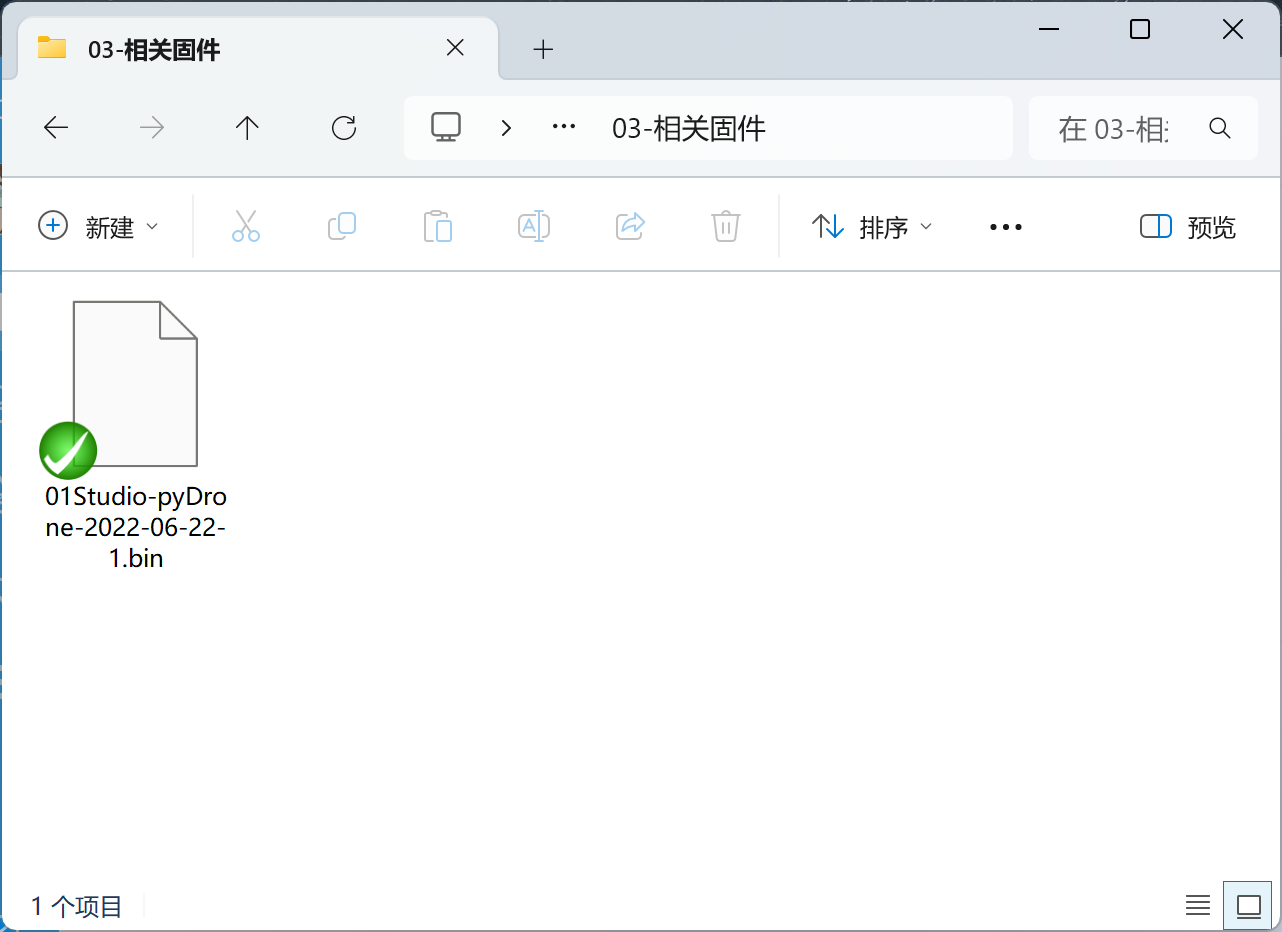Screen dimensions: 1282x932
Task: Click the Rename icon in toolbar
Action: click(534, 226)
